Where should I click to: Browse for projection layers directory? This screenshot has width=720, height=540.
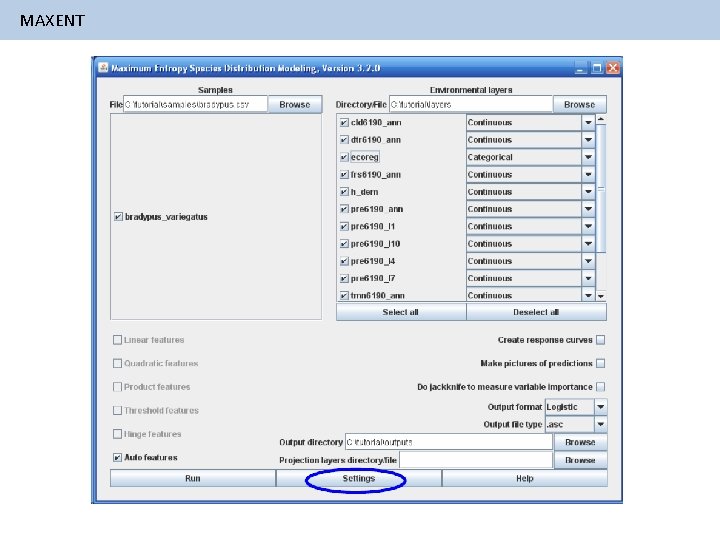tap(580, 460)
